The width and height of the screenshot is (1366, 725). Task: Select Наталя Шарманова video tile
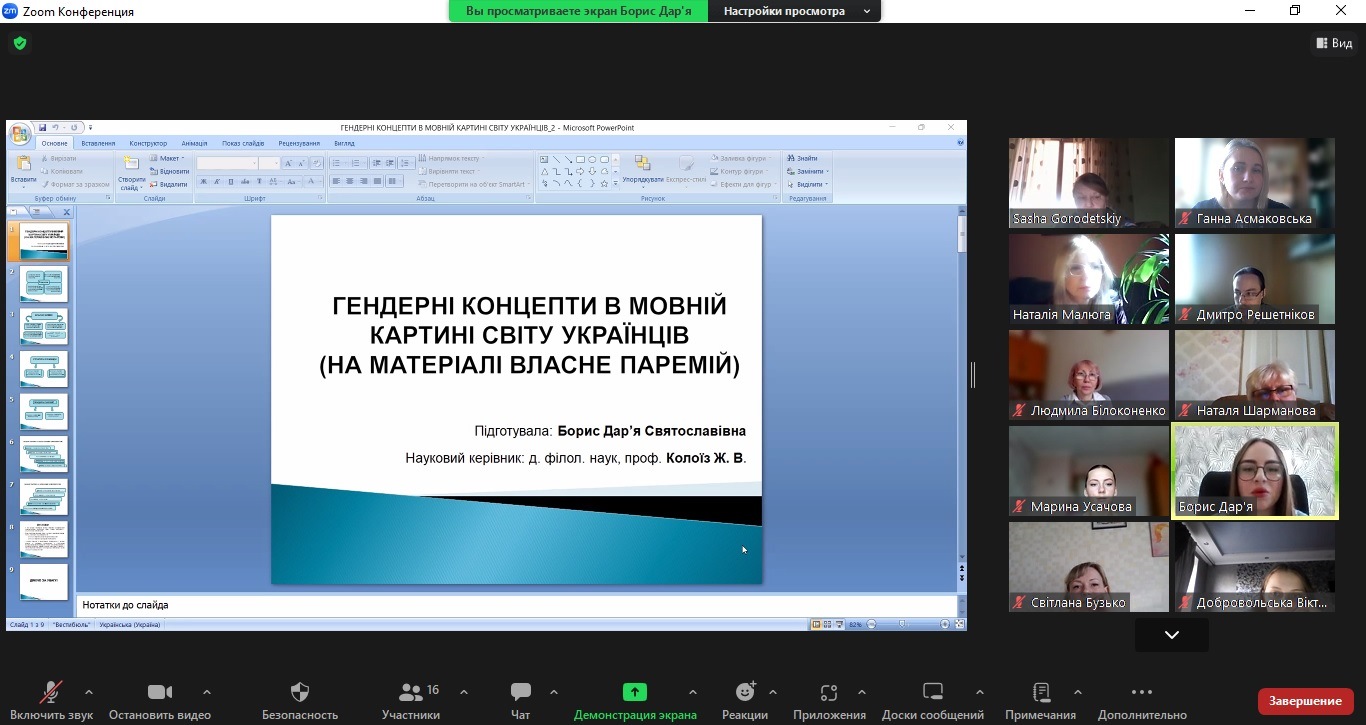point(1255,375)
